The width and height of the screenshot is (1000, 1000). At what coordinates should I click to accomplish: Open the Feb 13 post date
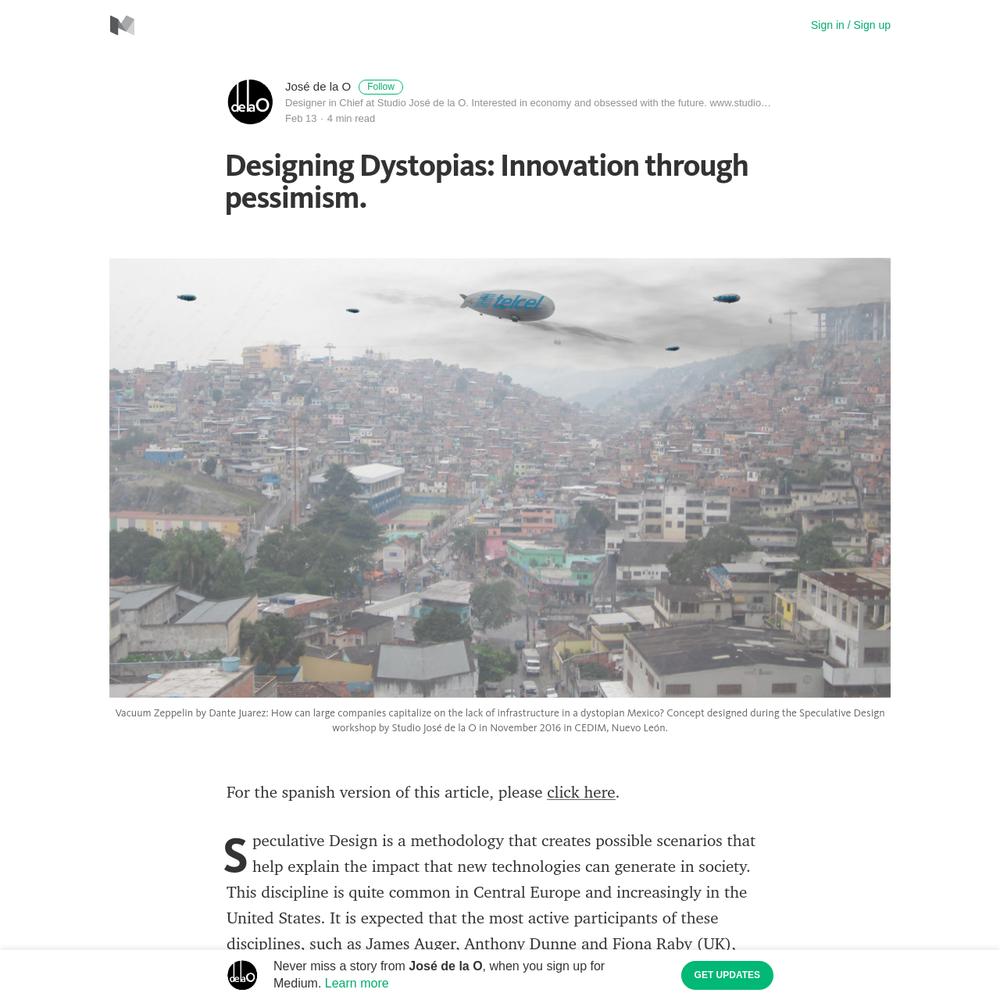tap(300, 119)
